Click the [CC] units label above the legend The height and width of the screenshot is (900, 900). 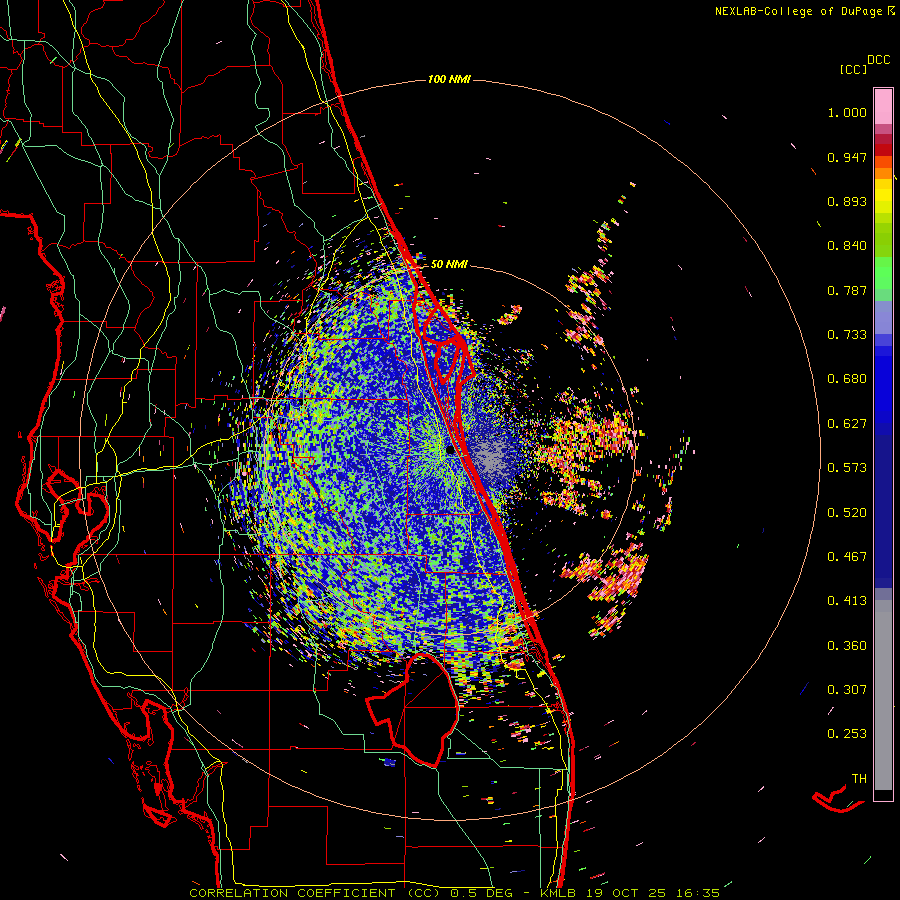click(853, 69)
